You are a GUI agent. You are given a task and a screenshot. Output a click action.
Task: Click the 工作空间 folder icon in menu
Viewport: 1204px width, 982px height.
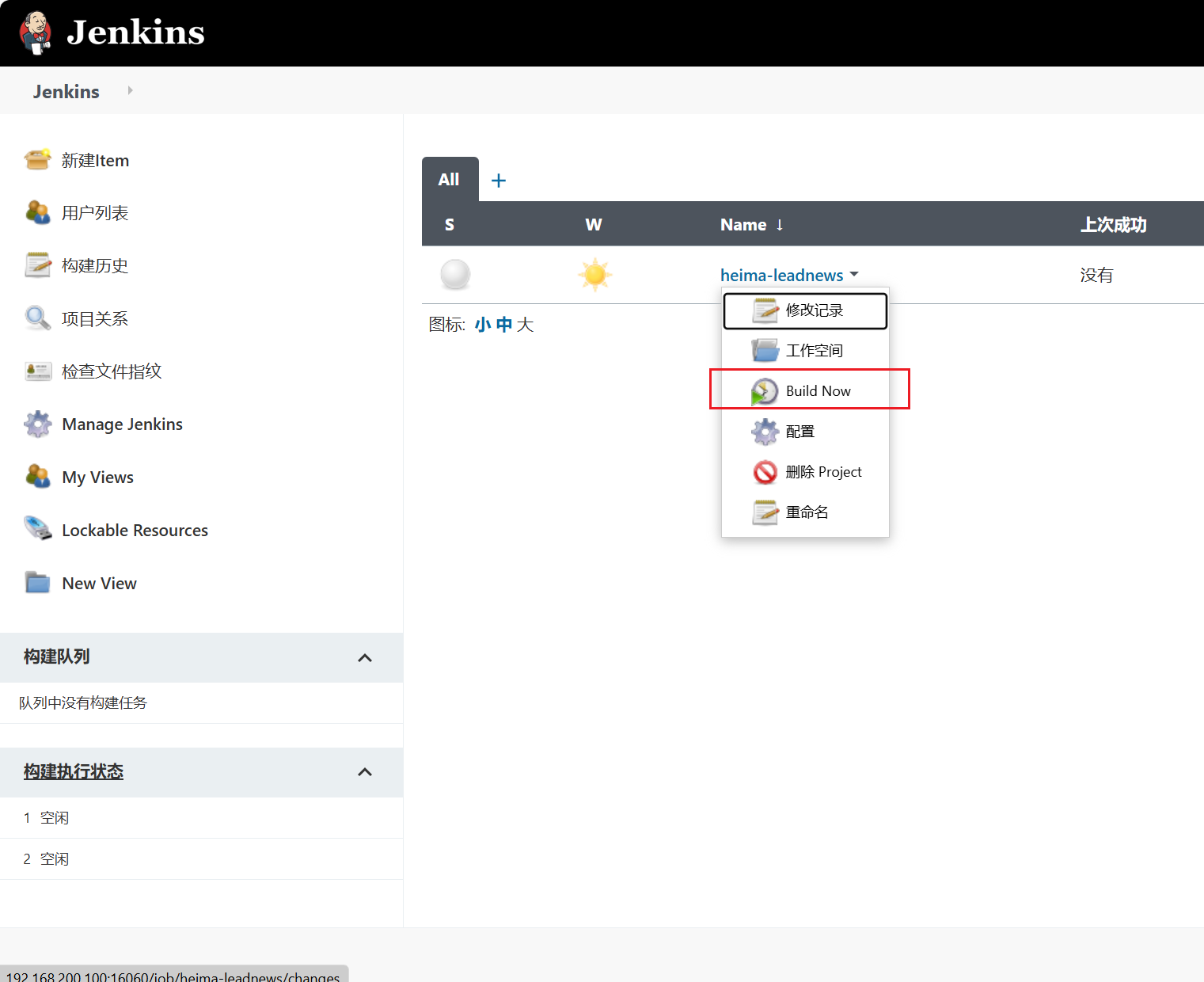pyautogui.click(x=765, y=350)
